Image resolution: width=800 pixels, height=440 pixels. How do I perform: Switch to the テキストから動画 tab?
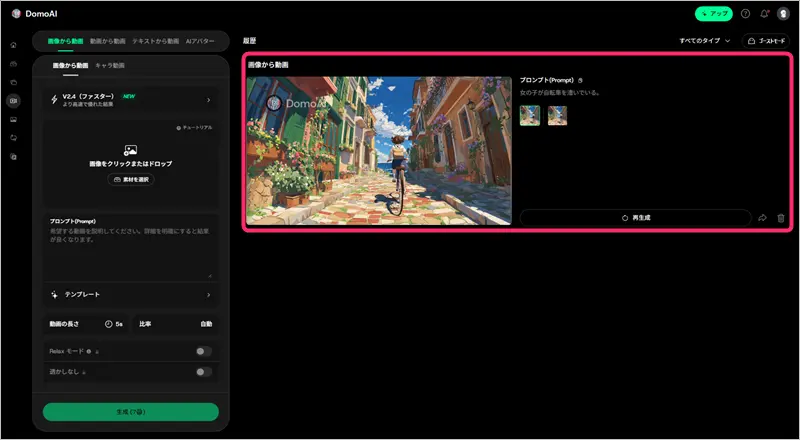(x=155, y=41)
